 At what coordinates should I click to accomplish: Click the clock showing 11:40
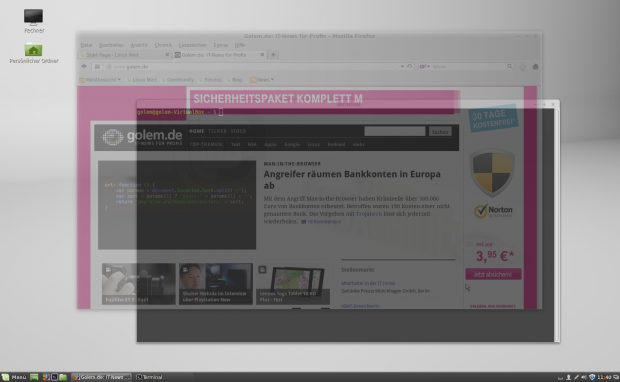[604, 377]
